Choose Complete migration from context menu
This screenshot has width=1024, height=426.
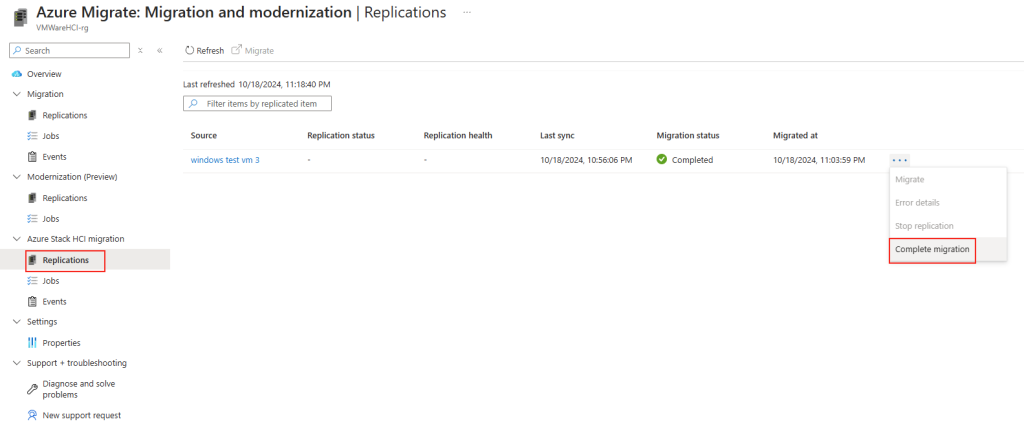[x=933, y=249]
